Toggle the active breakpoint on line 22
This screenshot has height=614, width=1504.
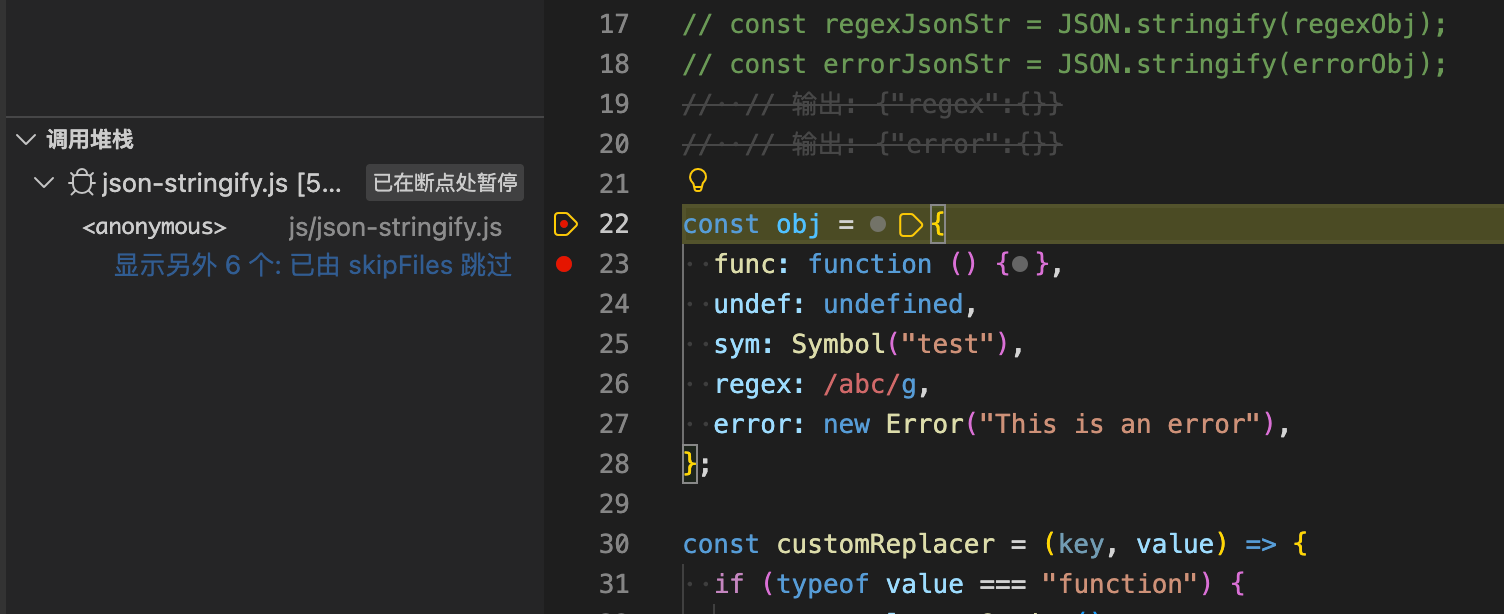(x=566, y=224)
